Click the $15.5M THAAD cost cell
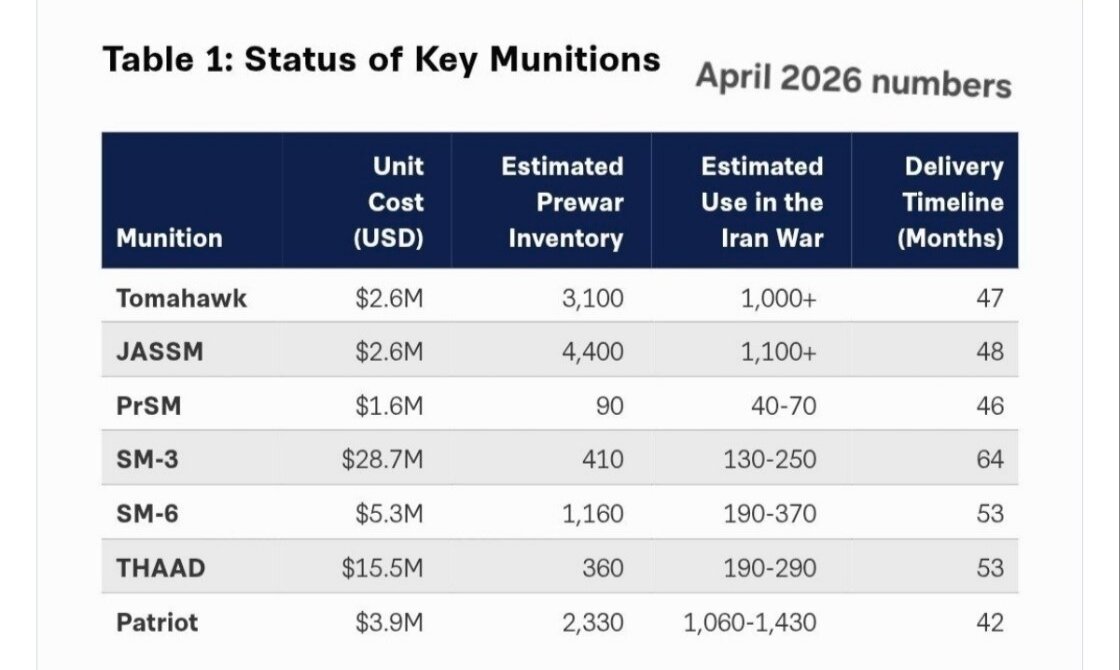Viewport: 1120px width, 670px height. point(382,568)
